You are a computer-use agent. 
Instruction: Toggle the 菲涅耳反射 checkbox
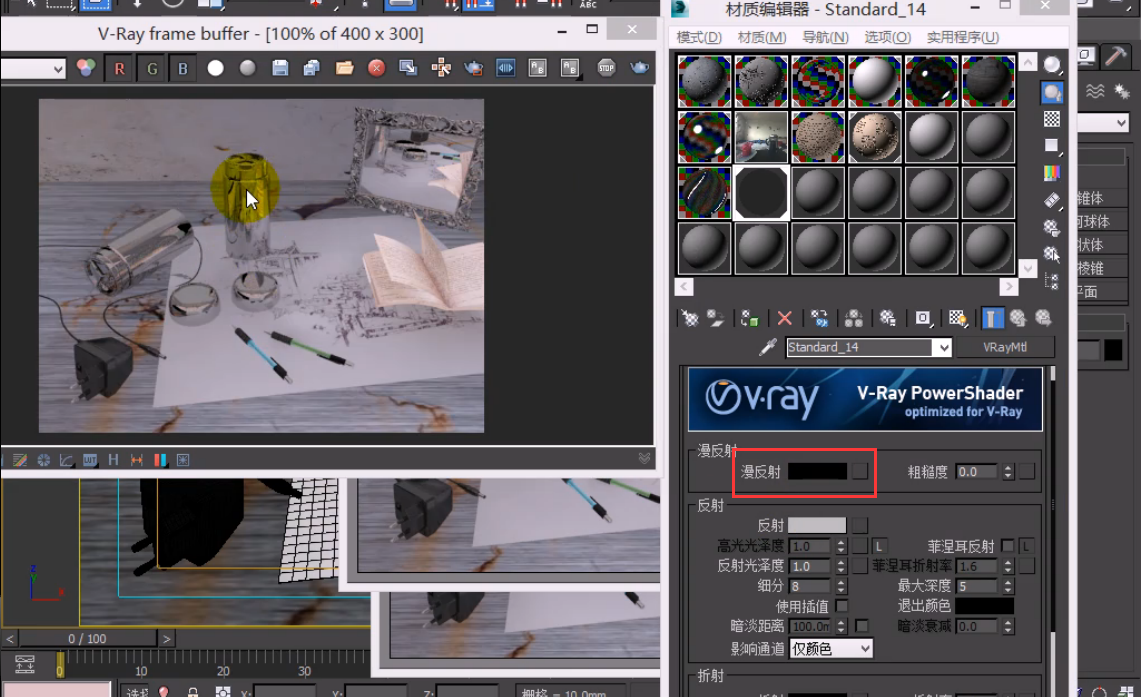click(1007, 546)
